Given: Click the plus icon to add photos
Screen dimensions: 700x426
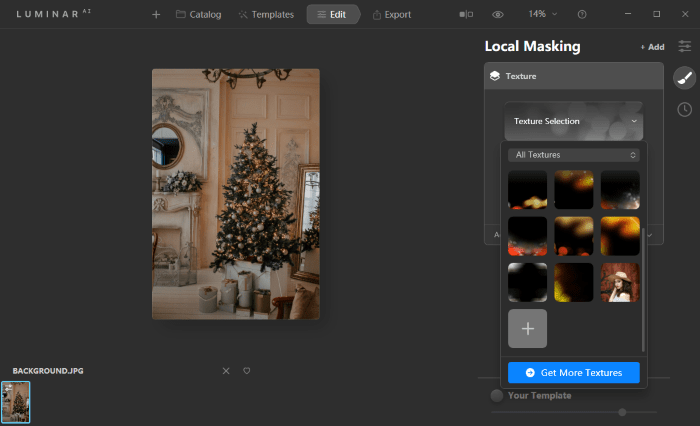Looking at the screenshot, I should coord(156,15).
